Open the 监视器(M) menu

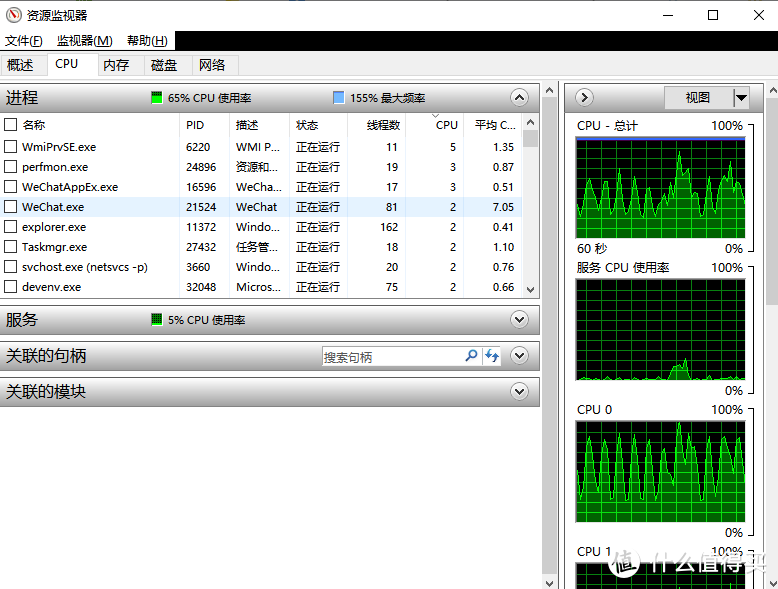[84, 41]
